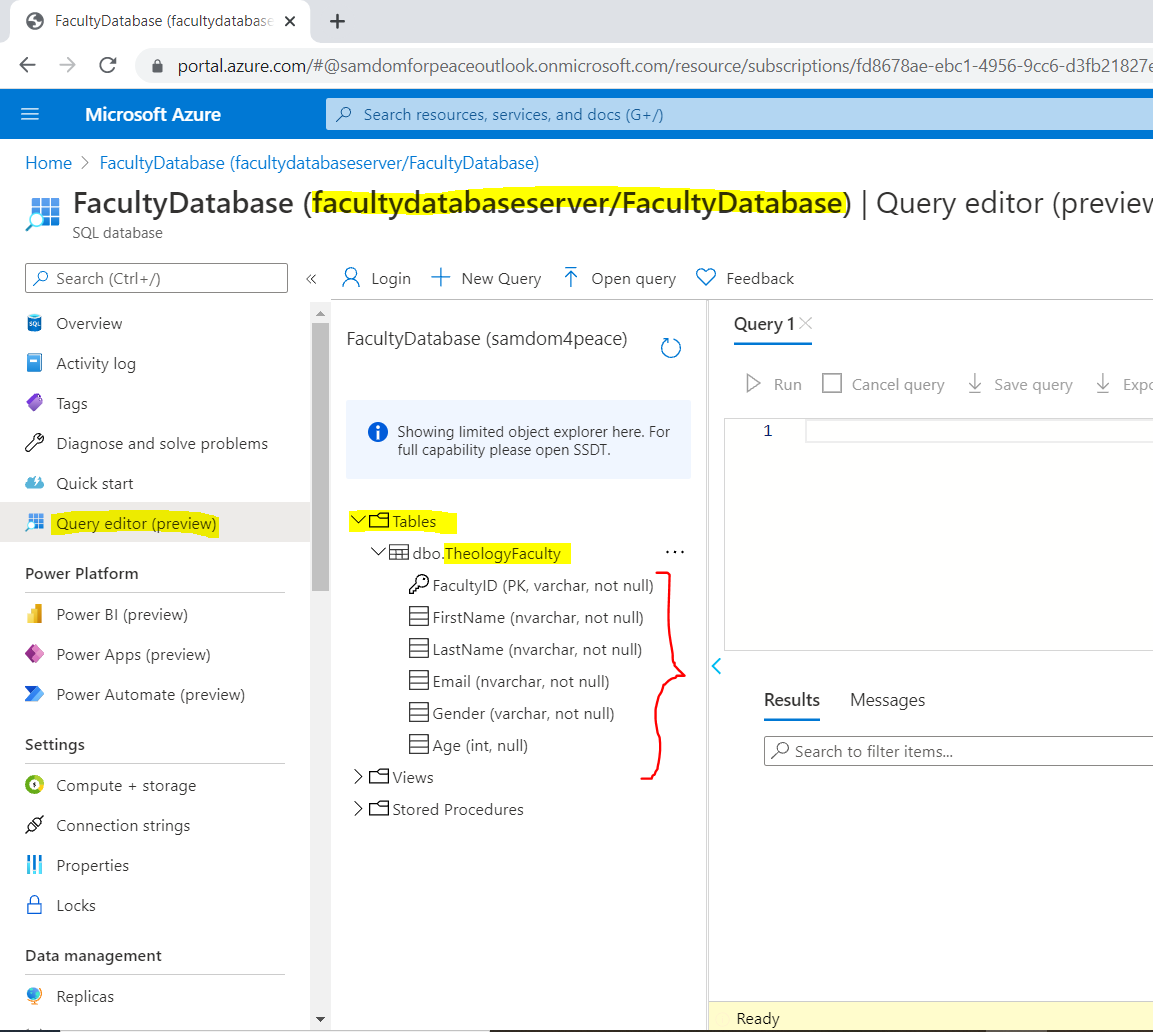Image resolution: width=1153 pixels, height=1032 pixels.
Task: Click Open query in the toolbar
Action: pyautogui.click(x=619, y=278)
